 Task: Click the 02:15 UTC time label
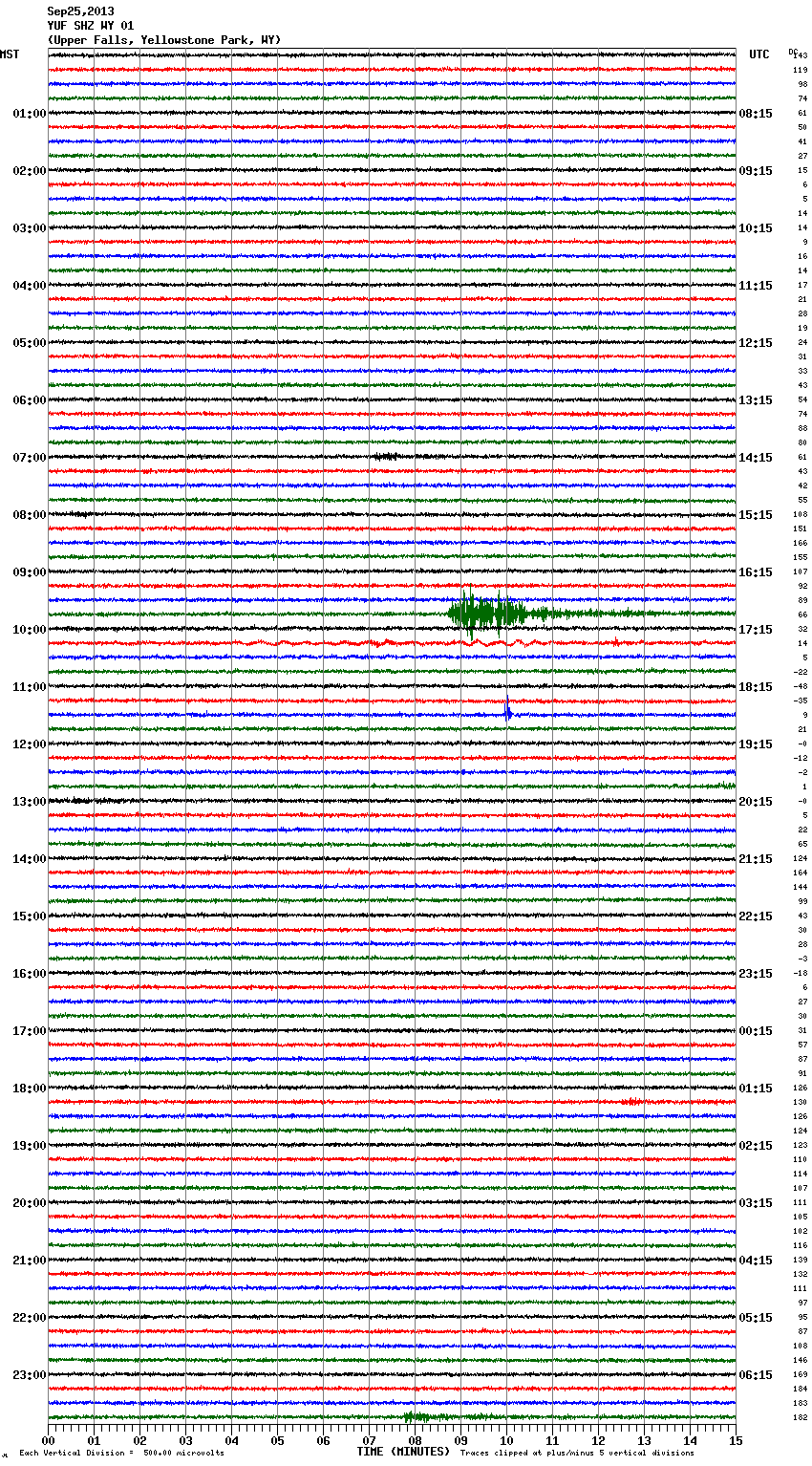pos(756,1146)
